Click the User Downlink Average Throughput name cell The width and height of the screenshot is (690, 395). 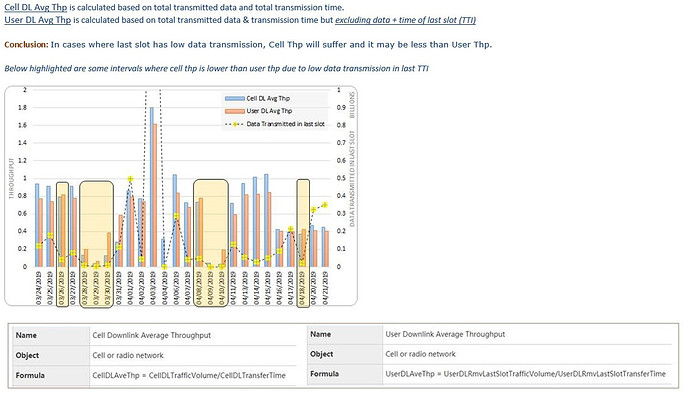click(x=445, y=334)
